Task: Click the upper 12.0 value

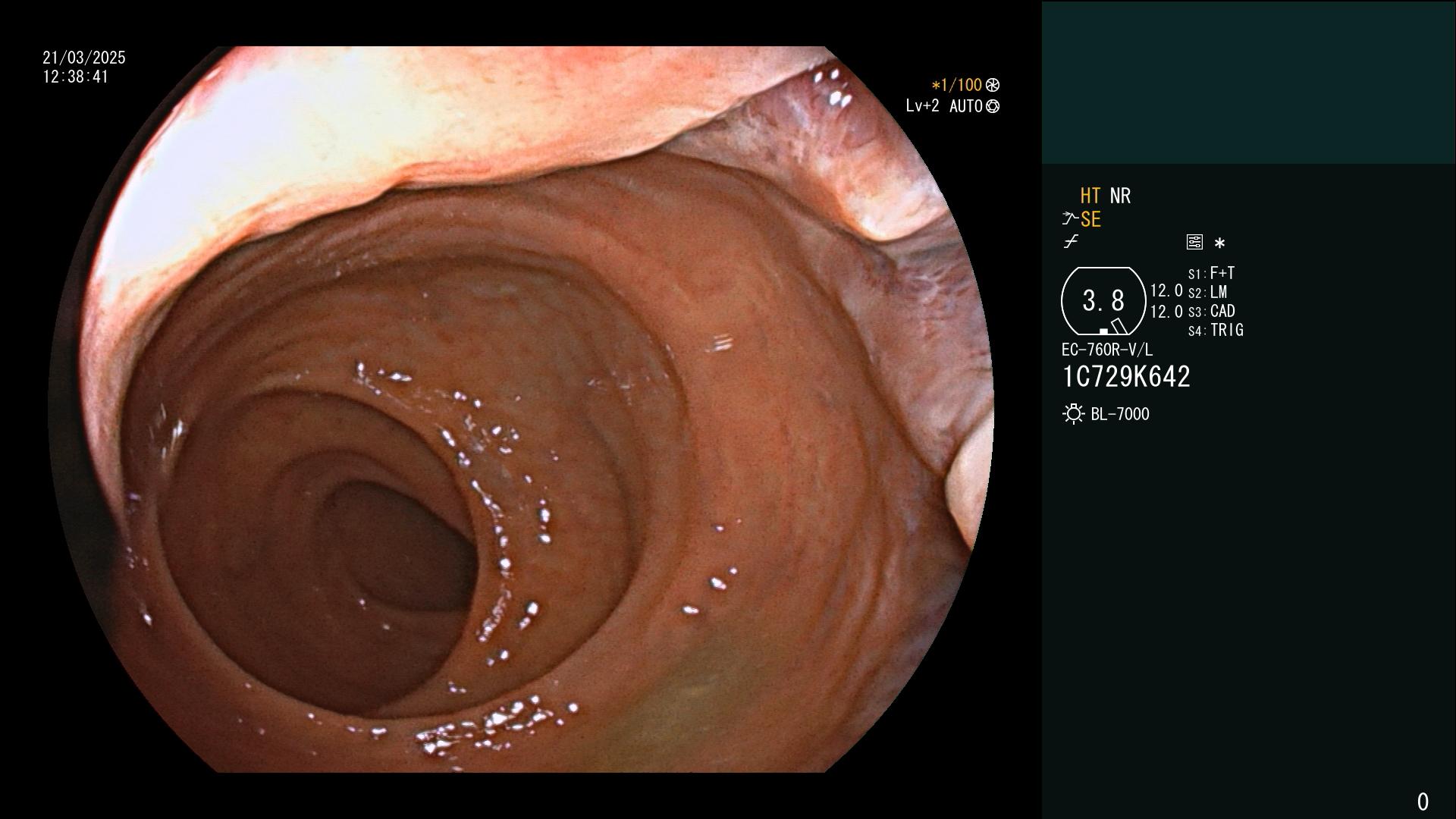Action: [1166, 290]
